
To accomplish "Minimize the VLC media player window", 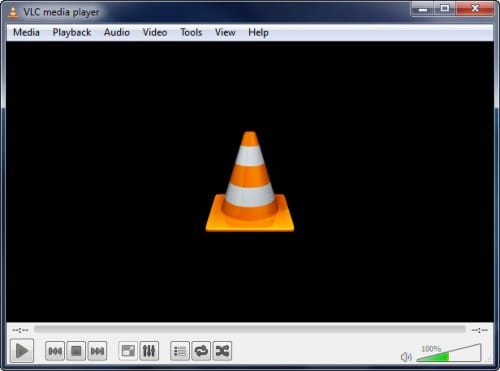I will pyautogui.click(x=422, y=9).
